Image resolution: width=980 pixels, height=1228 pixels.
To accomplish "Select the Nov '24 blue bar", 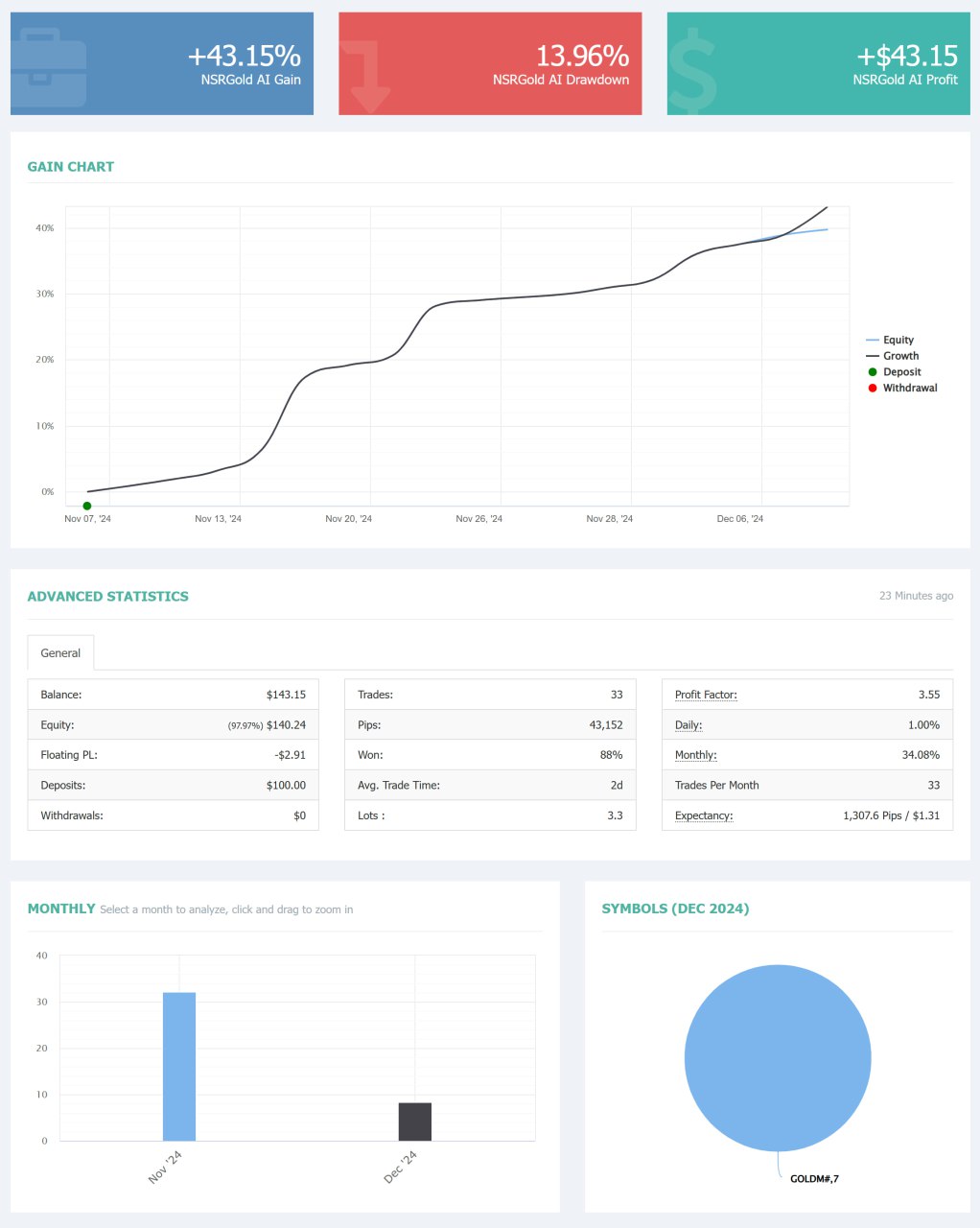I will pyautogui.click(x=179, y=1065).
